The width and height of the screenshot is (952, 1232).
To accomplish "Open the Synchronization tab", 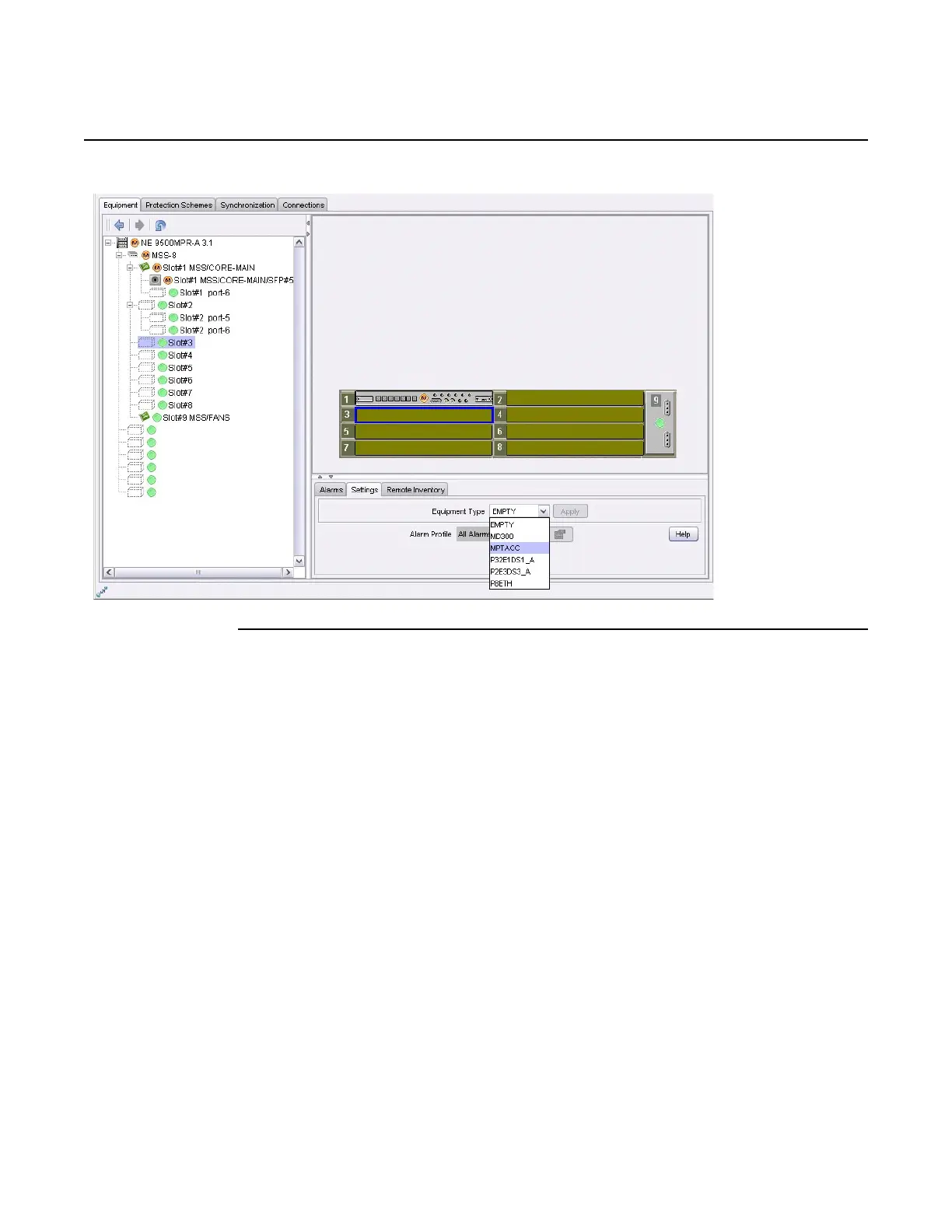I will 247,205.
